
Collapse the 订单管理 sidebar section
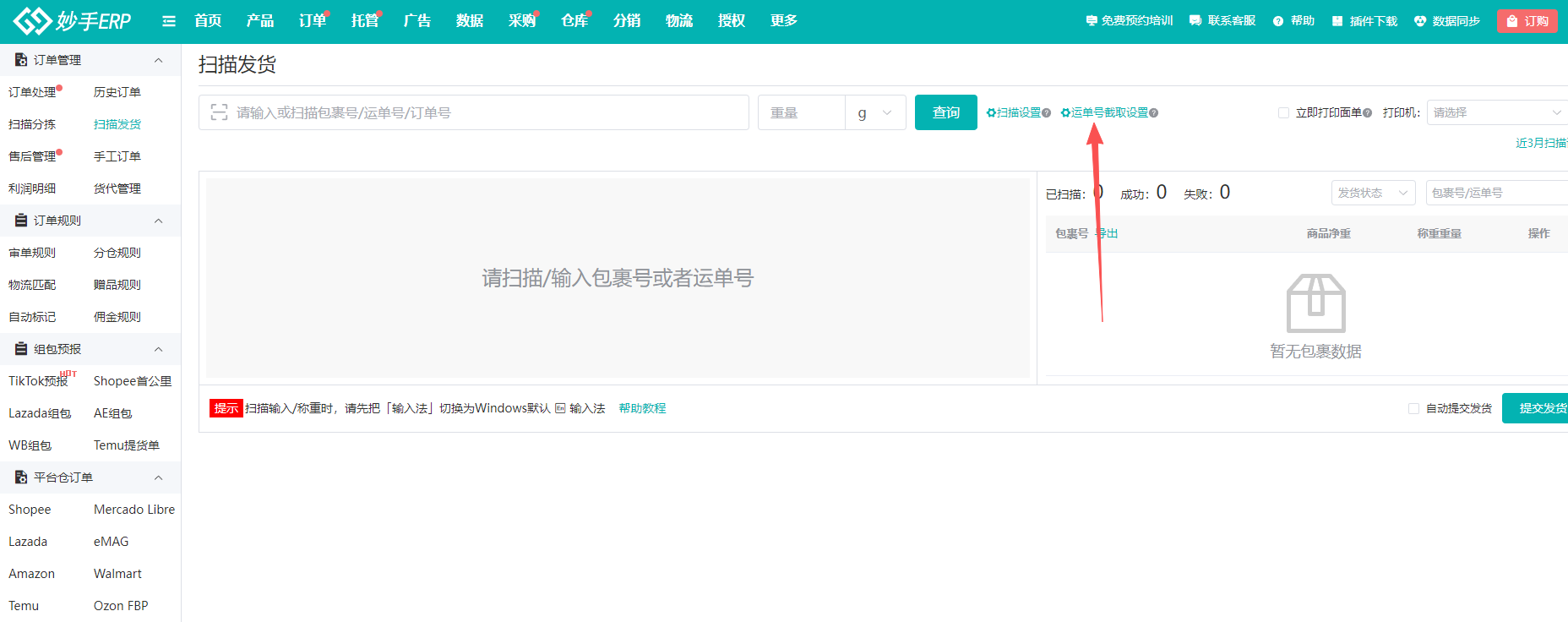158,60
